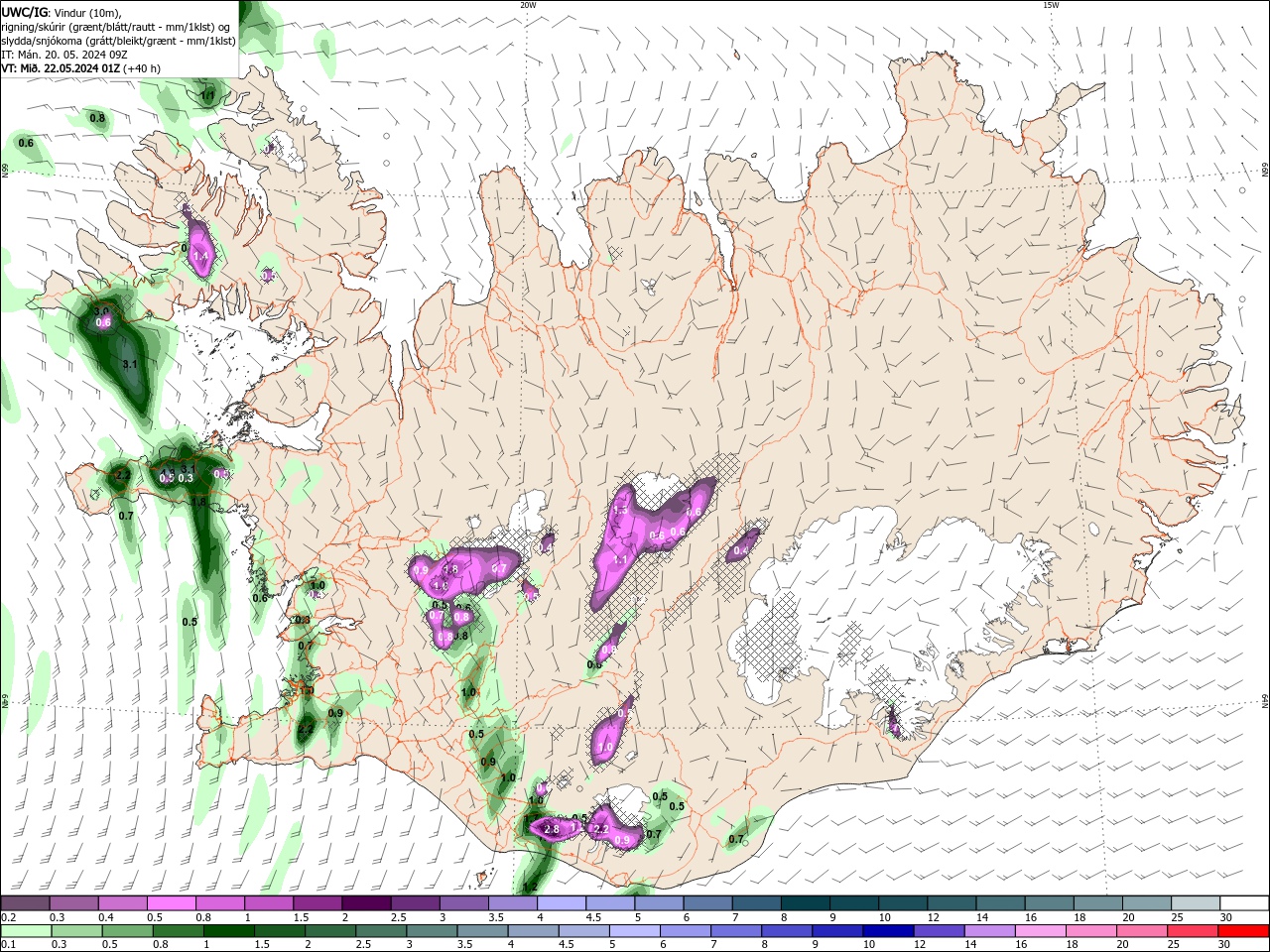This screenshot has height=952, width=1270.
Task: Click the line starting 'slydda/snjókoma (grátt/bleikt/grænt'
Action: 118,41
